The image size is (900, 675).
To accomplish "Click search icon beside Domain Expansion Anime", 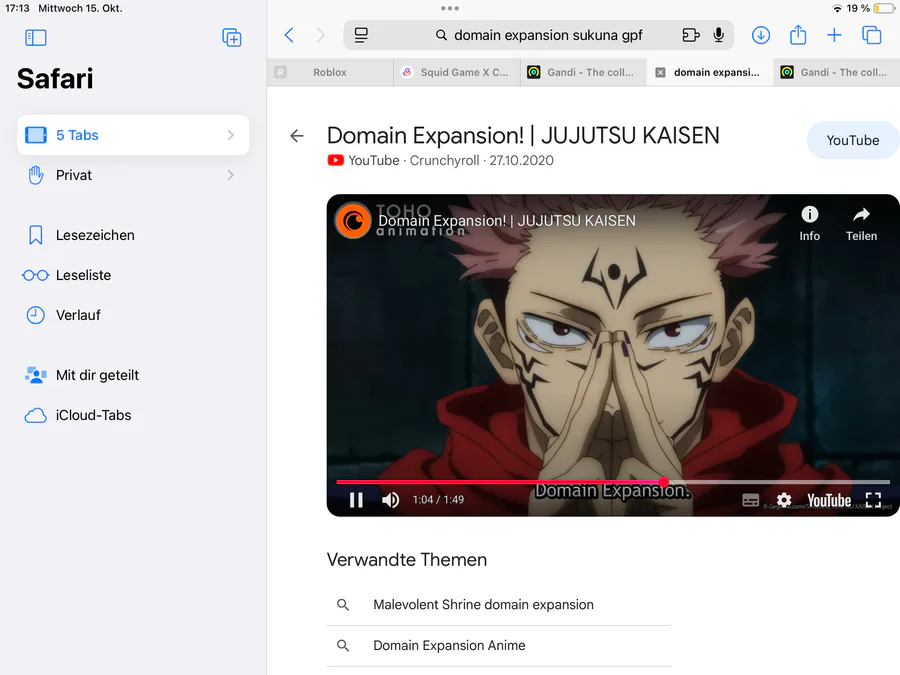I will pos(343,645).
